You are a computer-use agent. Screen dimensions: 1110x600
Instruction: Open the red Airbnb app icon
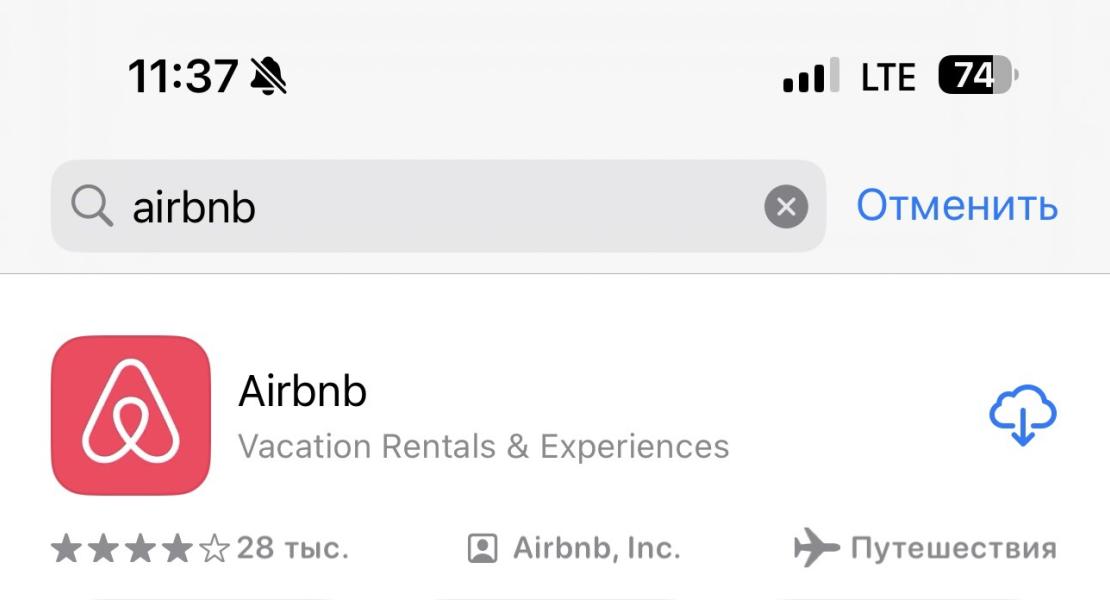click(131, 415)
